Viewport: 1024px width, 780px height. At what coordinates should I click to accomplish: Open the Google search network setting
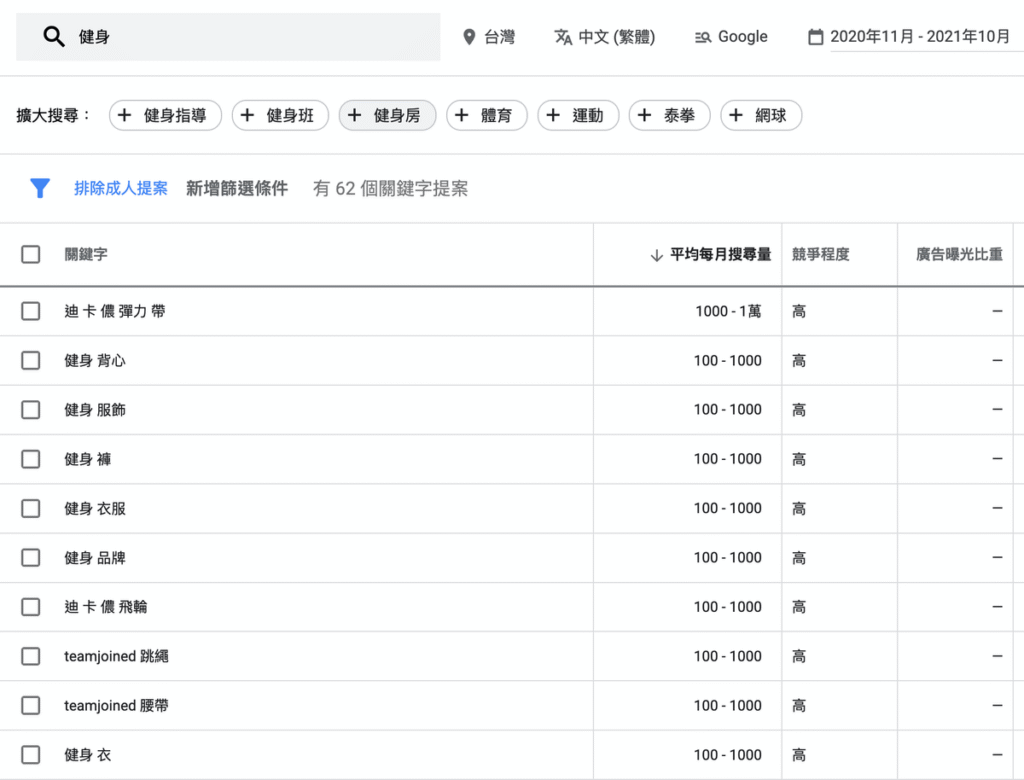[731, 37]
